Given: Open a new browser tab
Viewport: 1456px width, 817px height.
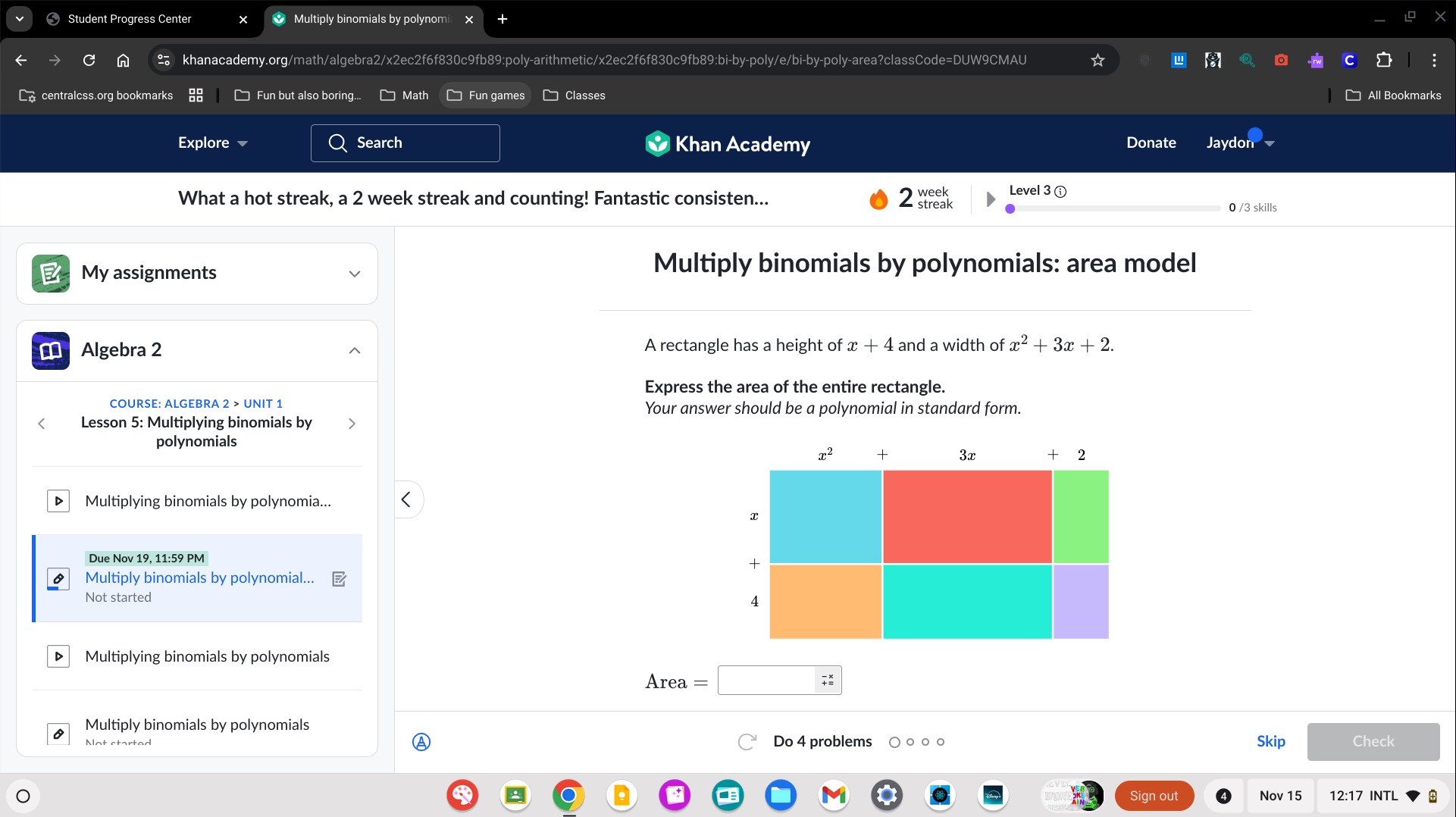Looking at the screenshot, I should [x=503, y=19].
